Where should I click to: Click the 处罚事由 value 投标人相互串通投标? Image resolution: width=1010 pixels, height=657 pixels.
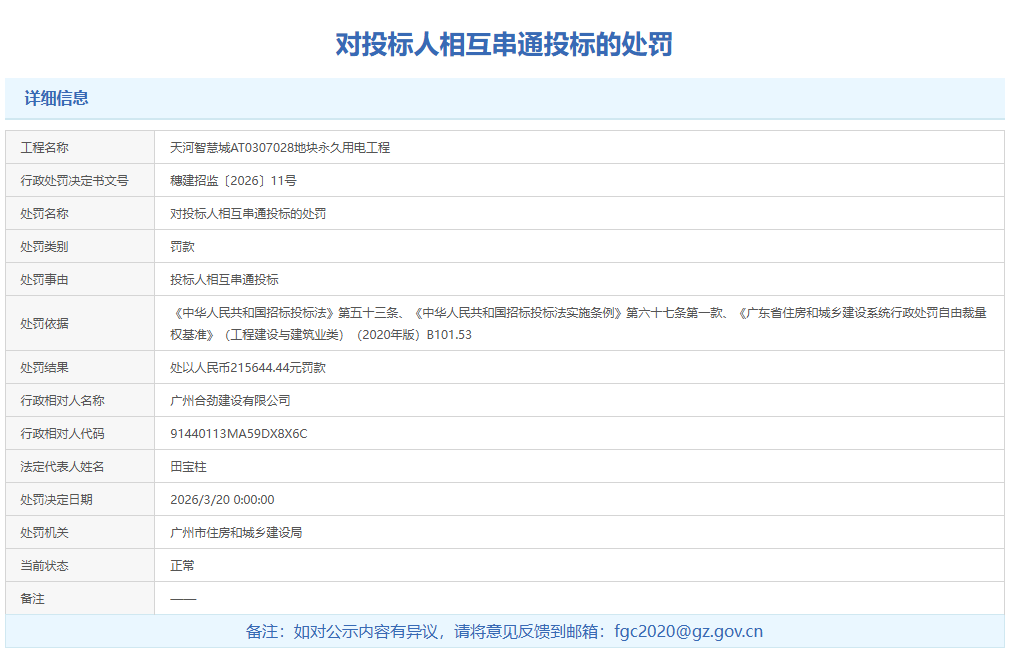tap(224, 279)
